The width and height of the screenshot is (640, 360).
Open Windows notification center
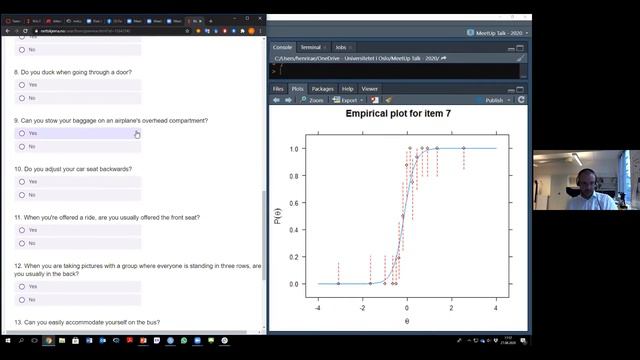tap(524, 340)
